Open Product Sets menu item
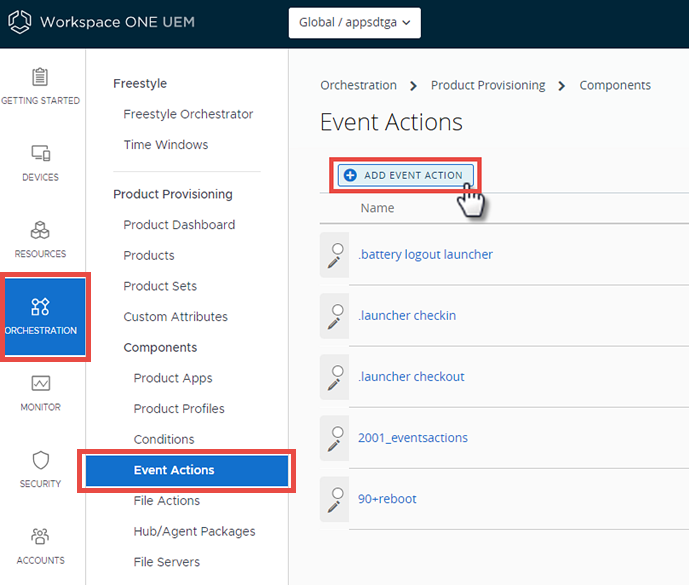 pos(160,286)
